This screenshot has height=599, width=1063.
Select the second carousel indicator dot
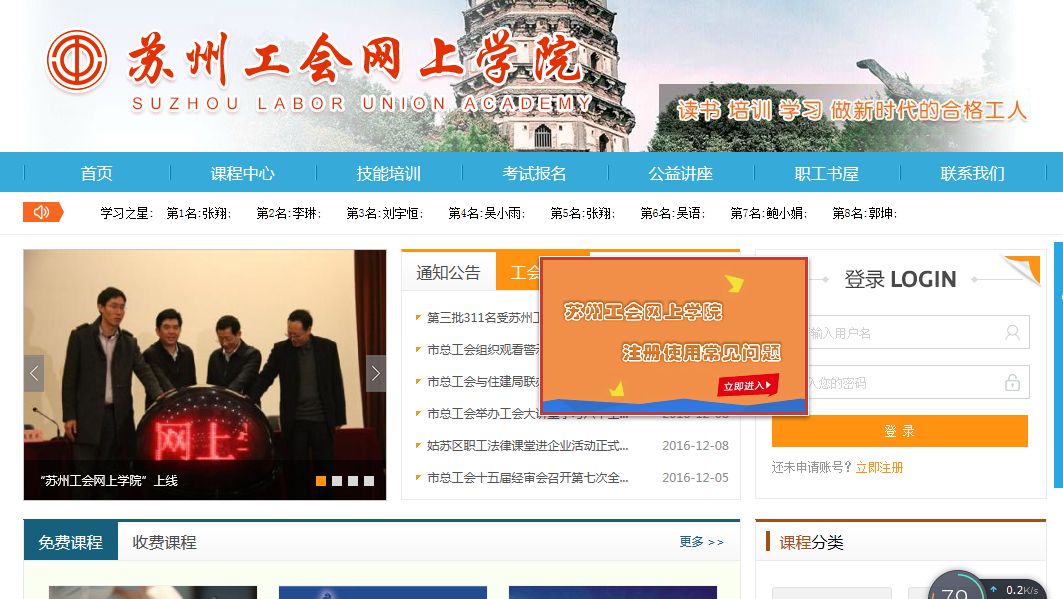point(337,481)
